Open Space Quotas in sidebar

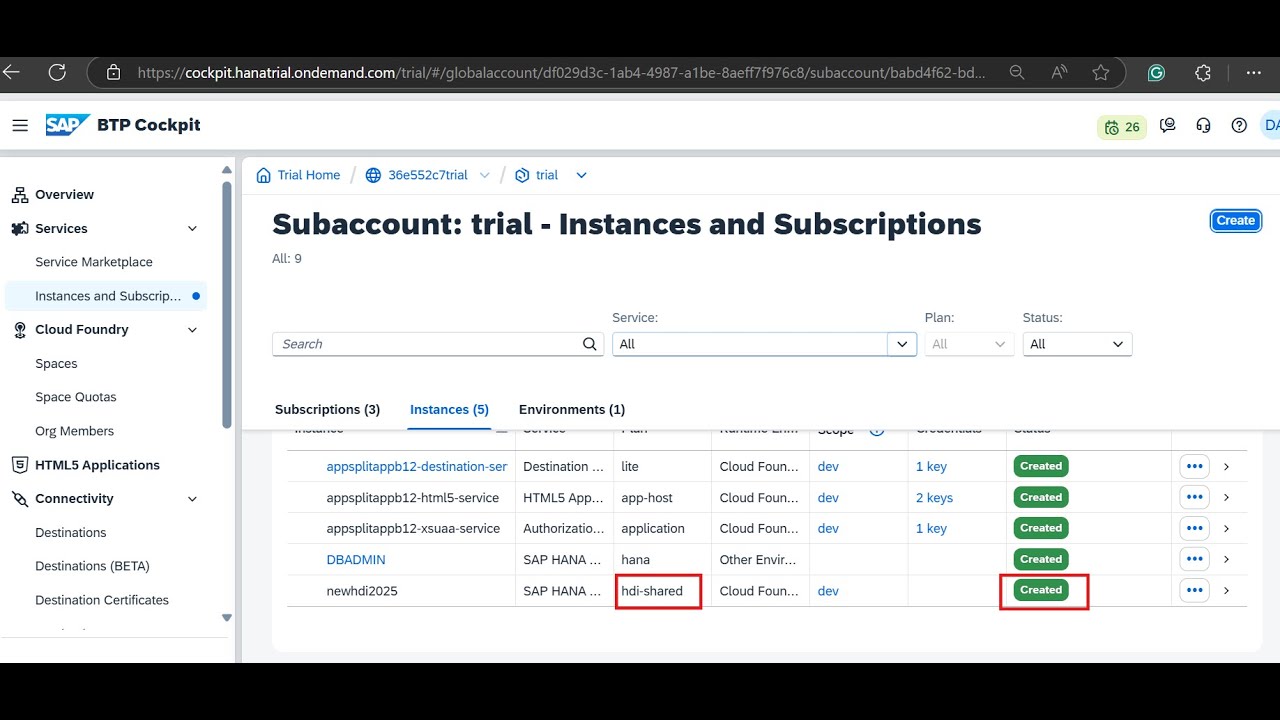pyautogui.click(x=76, y=397)
